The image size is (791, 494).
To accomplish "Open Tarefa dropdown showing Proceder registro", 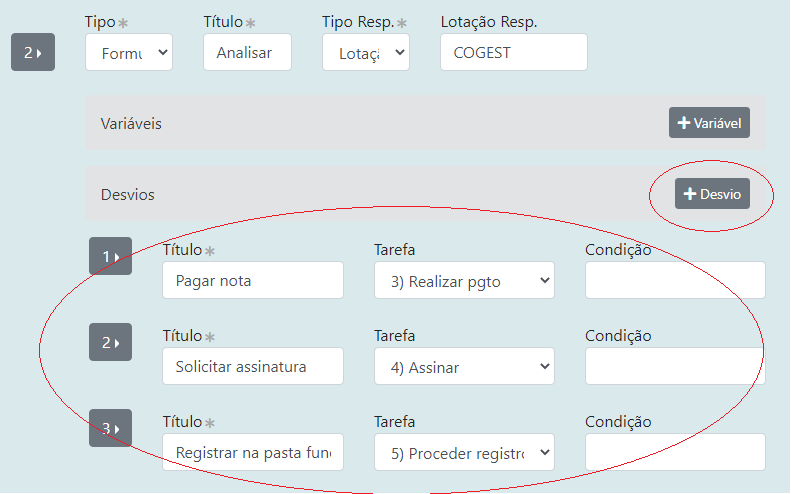I will coord(464,453).
